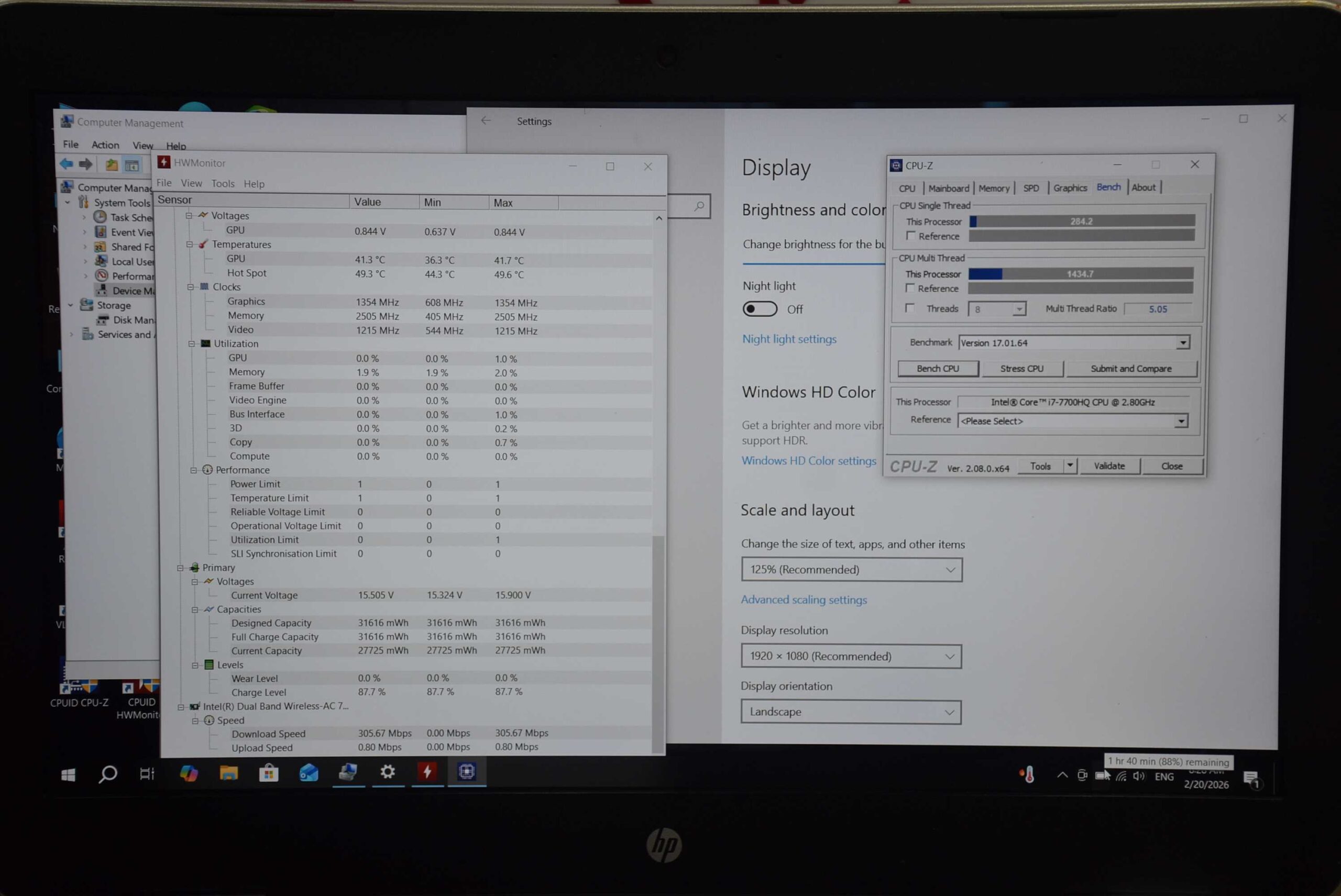Click the battery icon in system tray
Viewport: 1341px width, 896px height.
click(1101, 776)
